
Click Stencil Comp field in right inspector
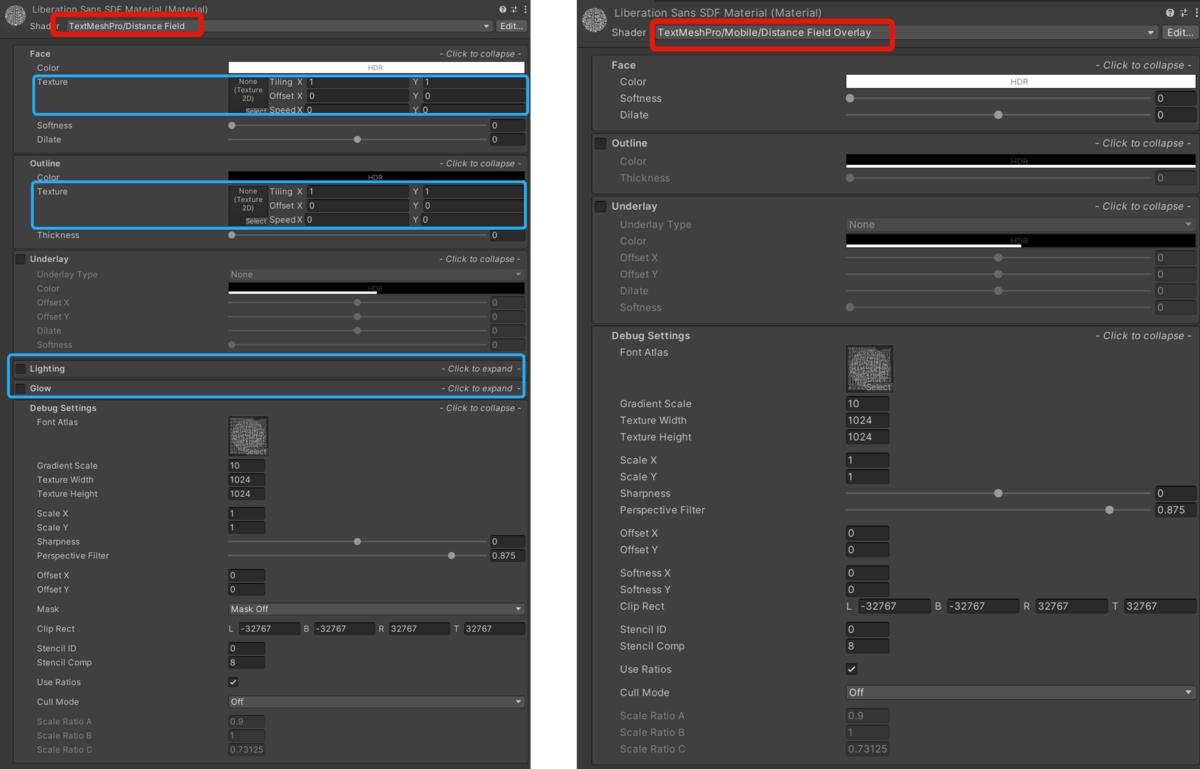(868, 646)
